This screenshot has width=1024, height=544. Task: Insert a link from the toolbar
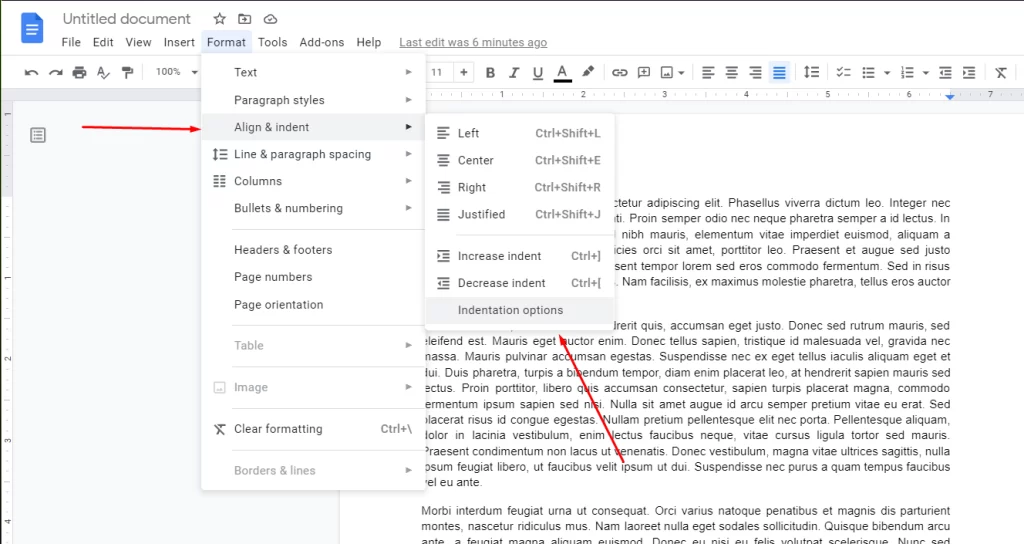[619, 72]
